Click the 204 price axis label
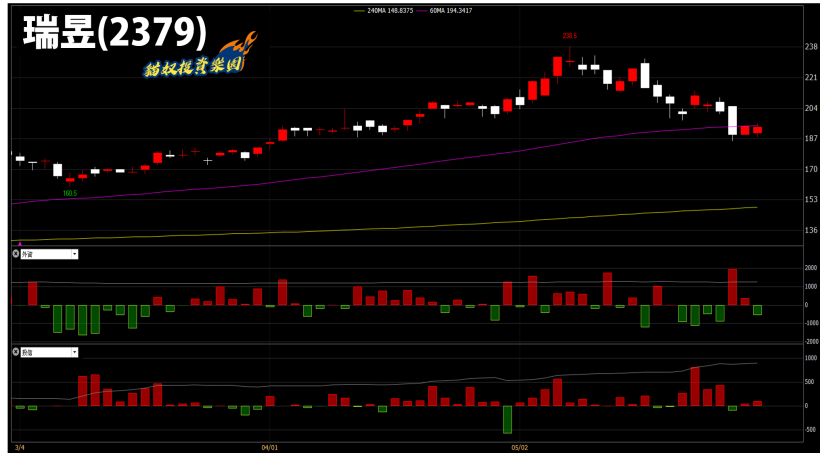 811,108
